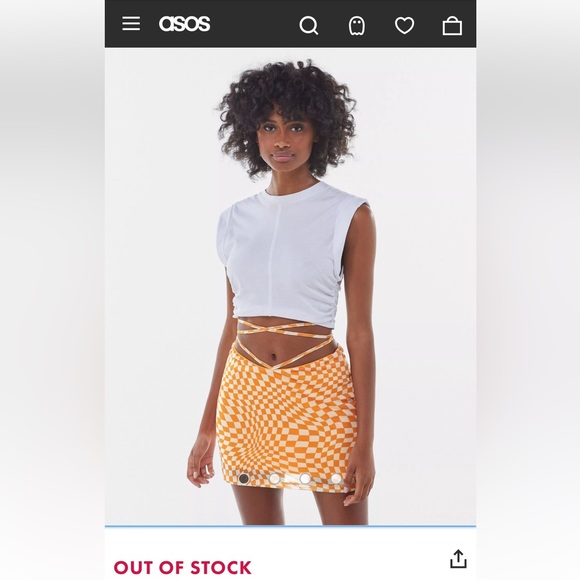Open the search magnifier icon
The height and width of the screenshot is (580, 580).
(308, 26)
